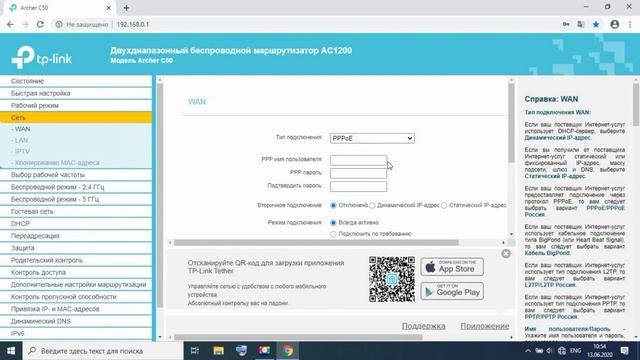The image size is (640, 360).
Task: Click the network globe tray icon
Action: [x=562, y=351]
